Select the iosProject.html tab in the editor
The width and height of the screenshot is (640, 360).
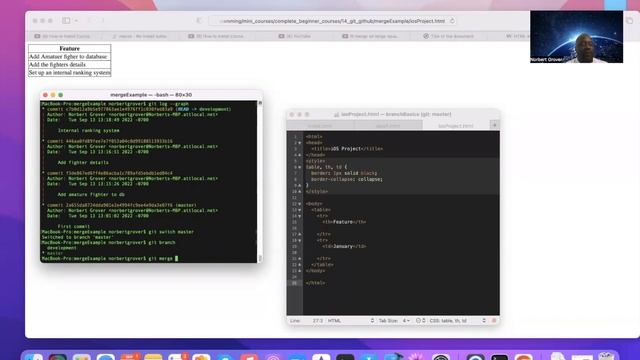pyautogui.click(x=456, y=126)
